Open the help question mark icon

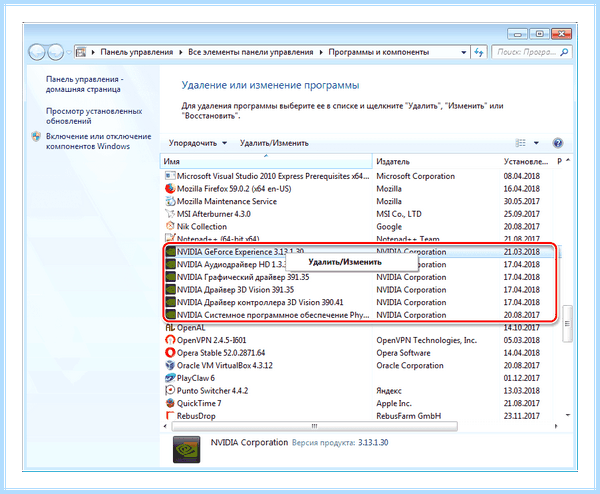click(x=558, y=143)
